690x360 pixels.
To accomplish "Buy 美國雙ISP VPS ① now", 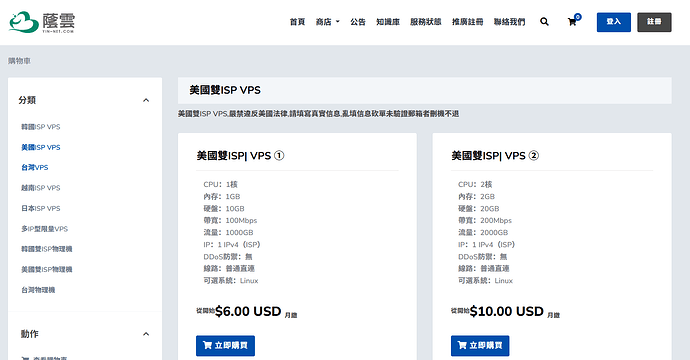I will point(225,345).
